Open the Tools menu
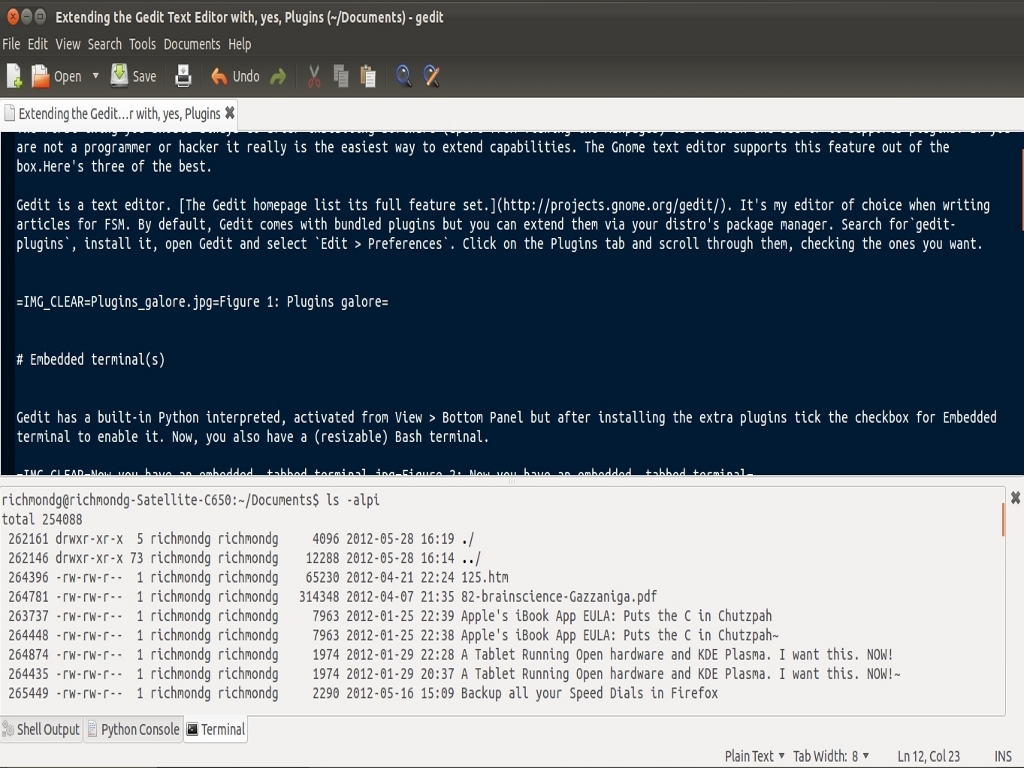This screenshot has width=1024, height=768. pyautogui.click(x=142, y=44)
